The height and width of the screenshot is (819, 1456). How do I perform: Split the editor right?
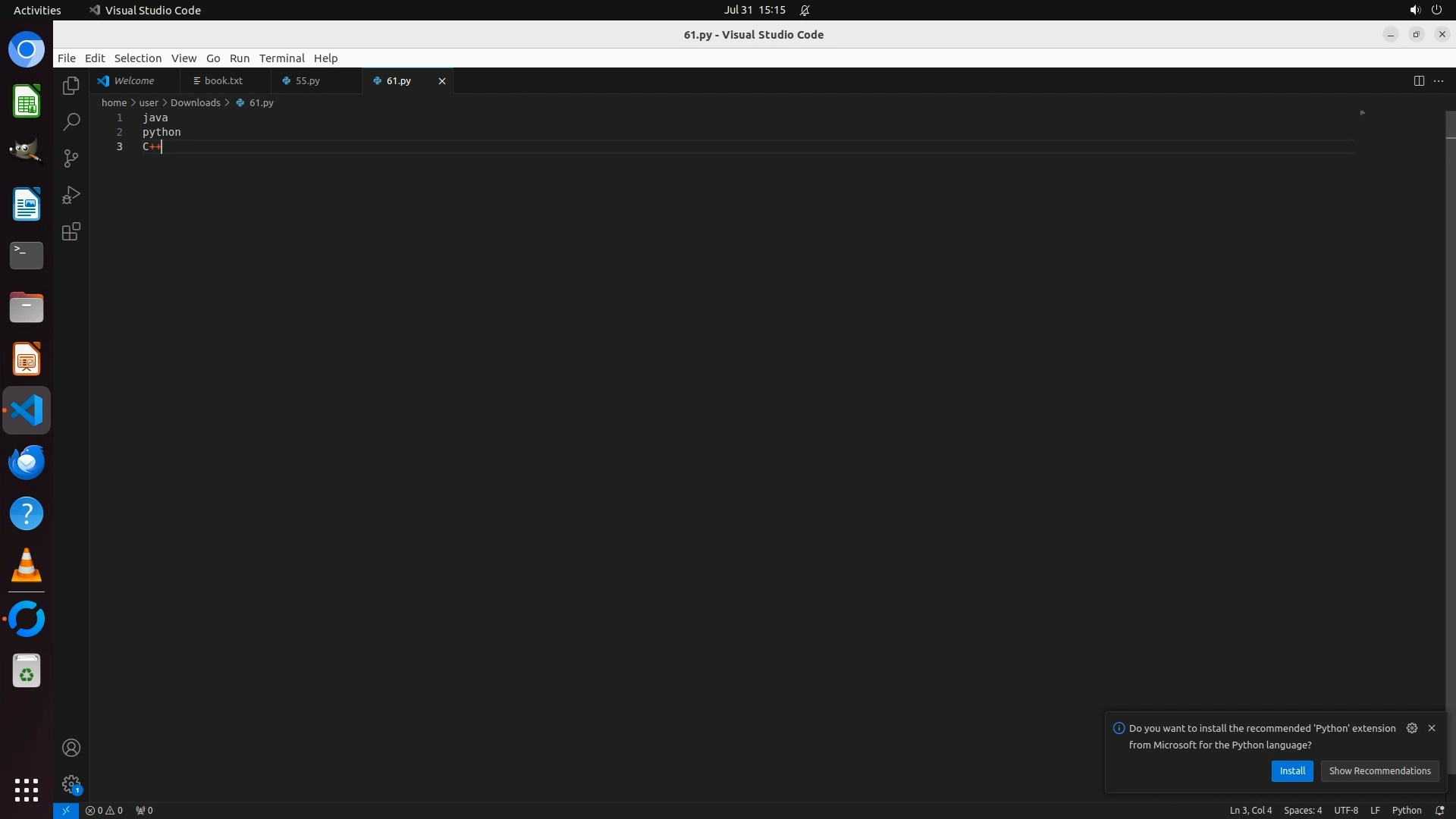(x=1419, y=81)
